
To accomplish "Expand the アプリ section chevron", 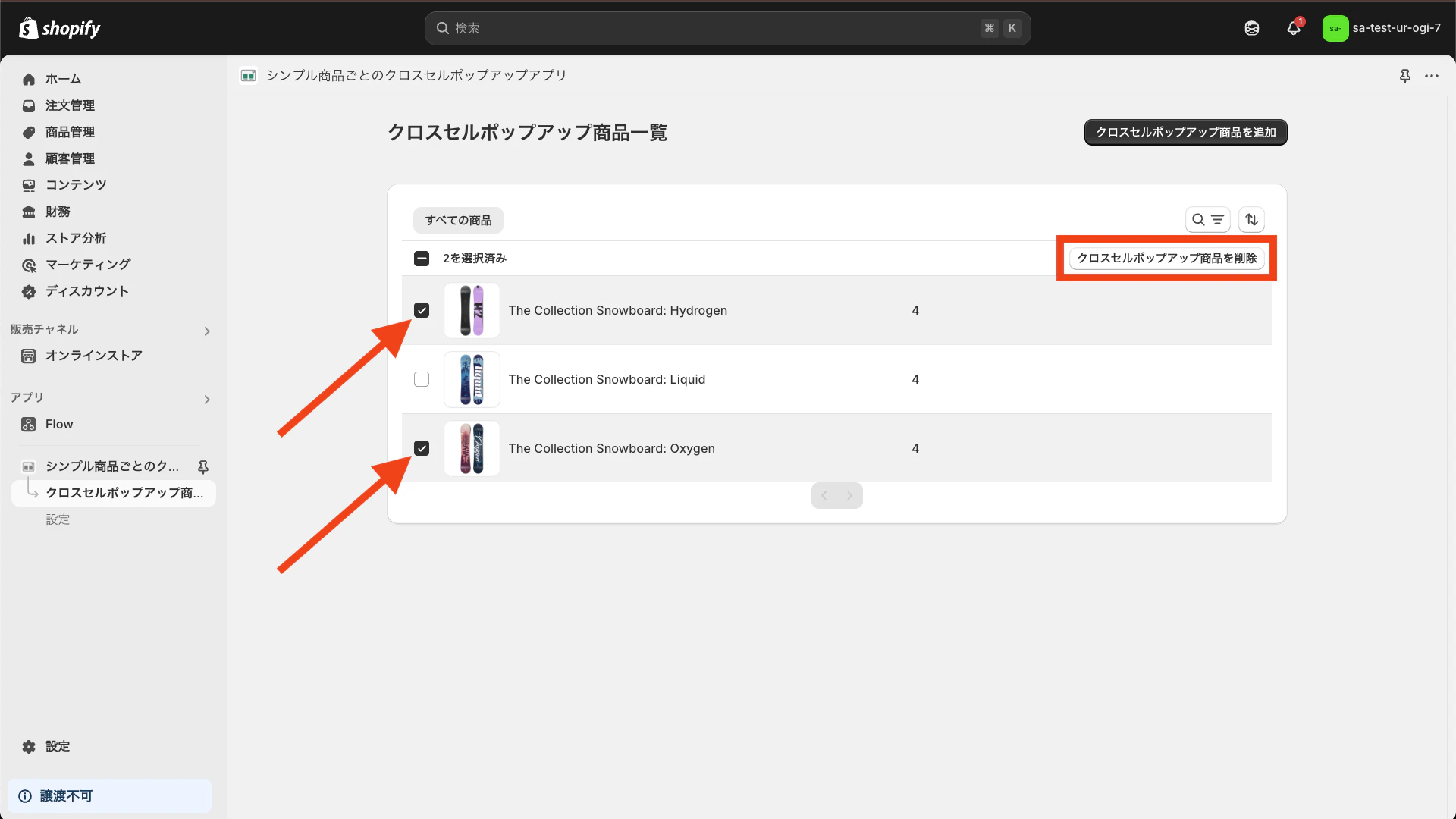I will 207,400.
